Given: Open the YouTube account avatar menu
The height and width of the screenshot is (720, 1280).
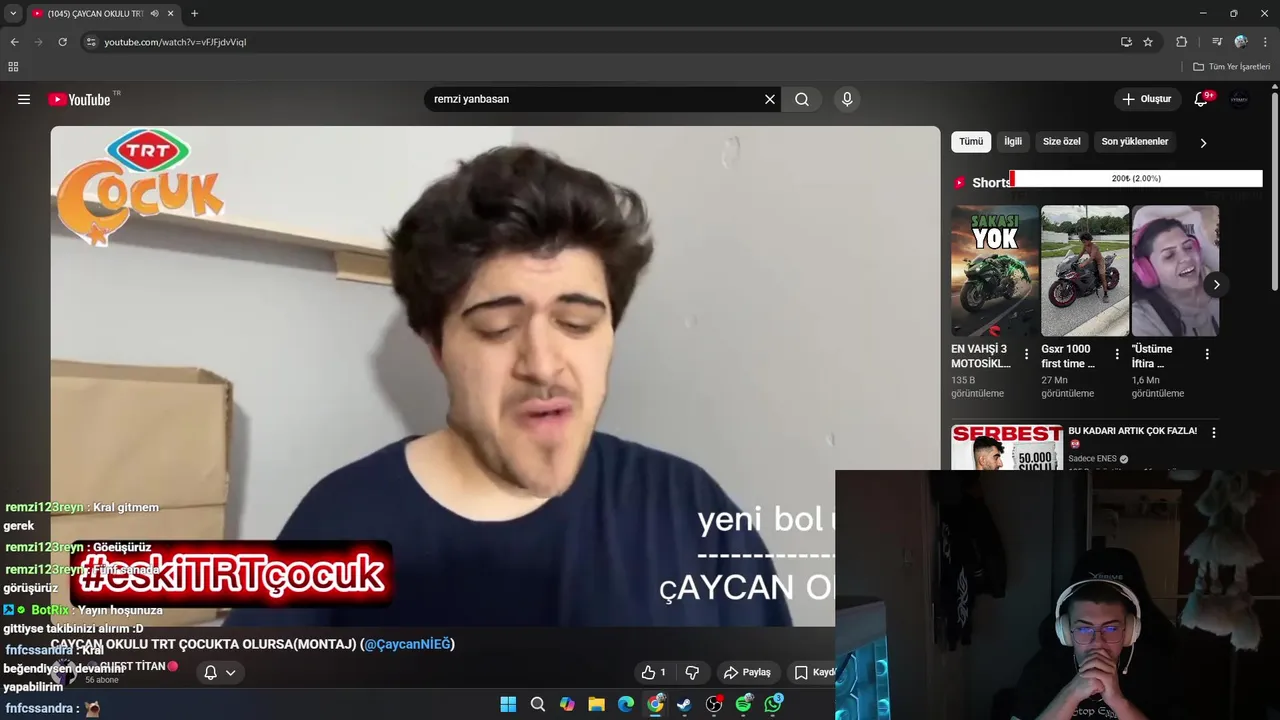Looking at the screenshot, I should click(x=1240, y=99).
